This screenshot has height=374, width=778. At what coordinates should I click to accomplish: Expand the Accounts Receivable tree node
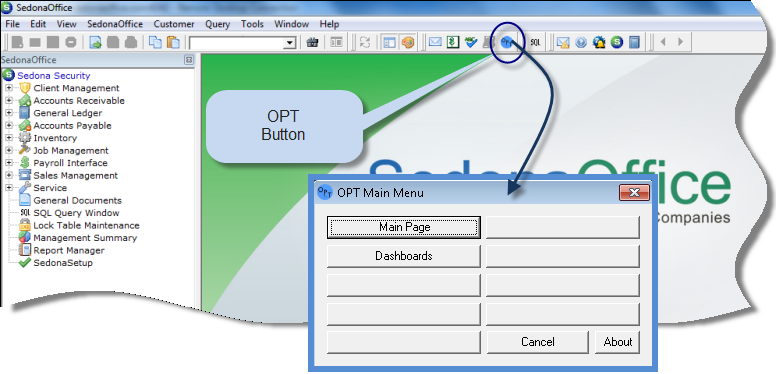click(9, 100)
